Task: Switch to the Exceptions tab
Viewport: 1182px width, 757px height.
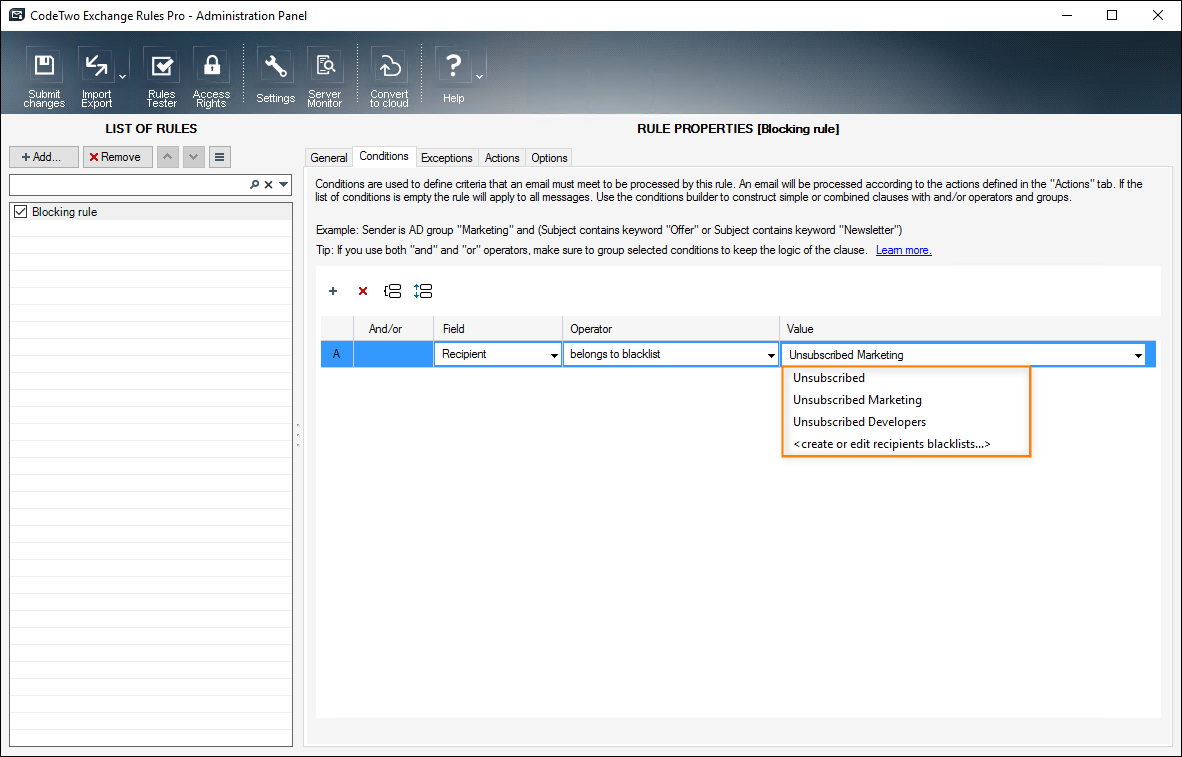Action: (446, 158)
